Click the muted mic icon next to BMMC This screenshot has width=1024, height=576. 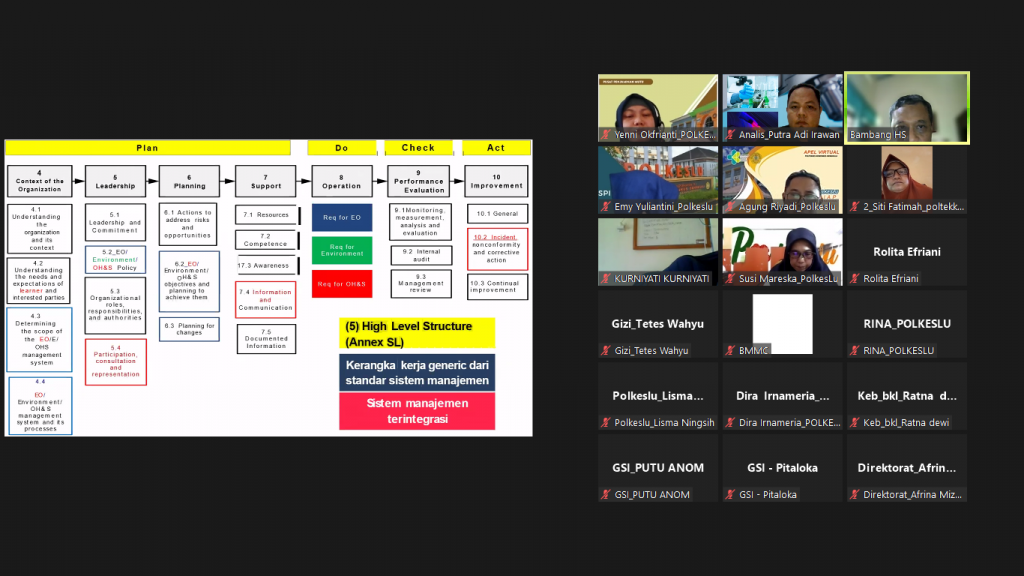click(730, 351)
